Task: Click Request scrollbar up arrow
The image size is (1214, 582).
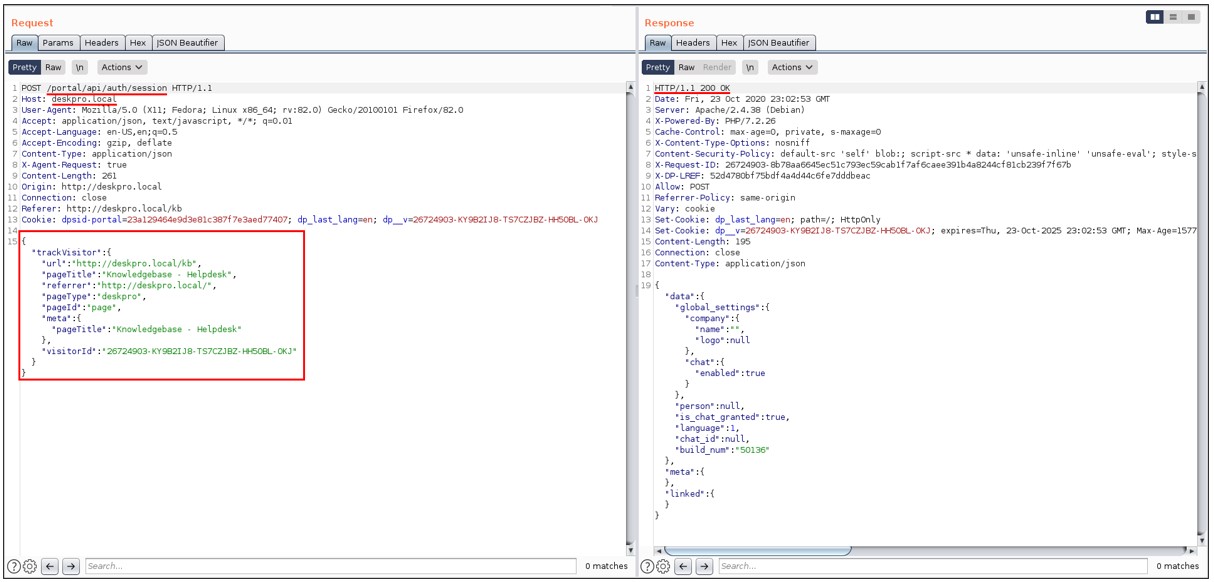Action: 630,88
